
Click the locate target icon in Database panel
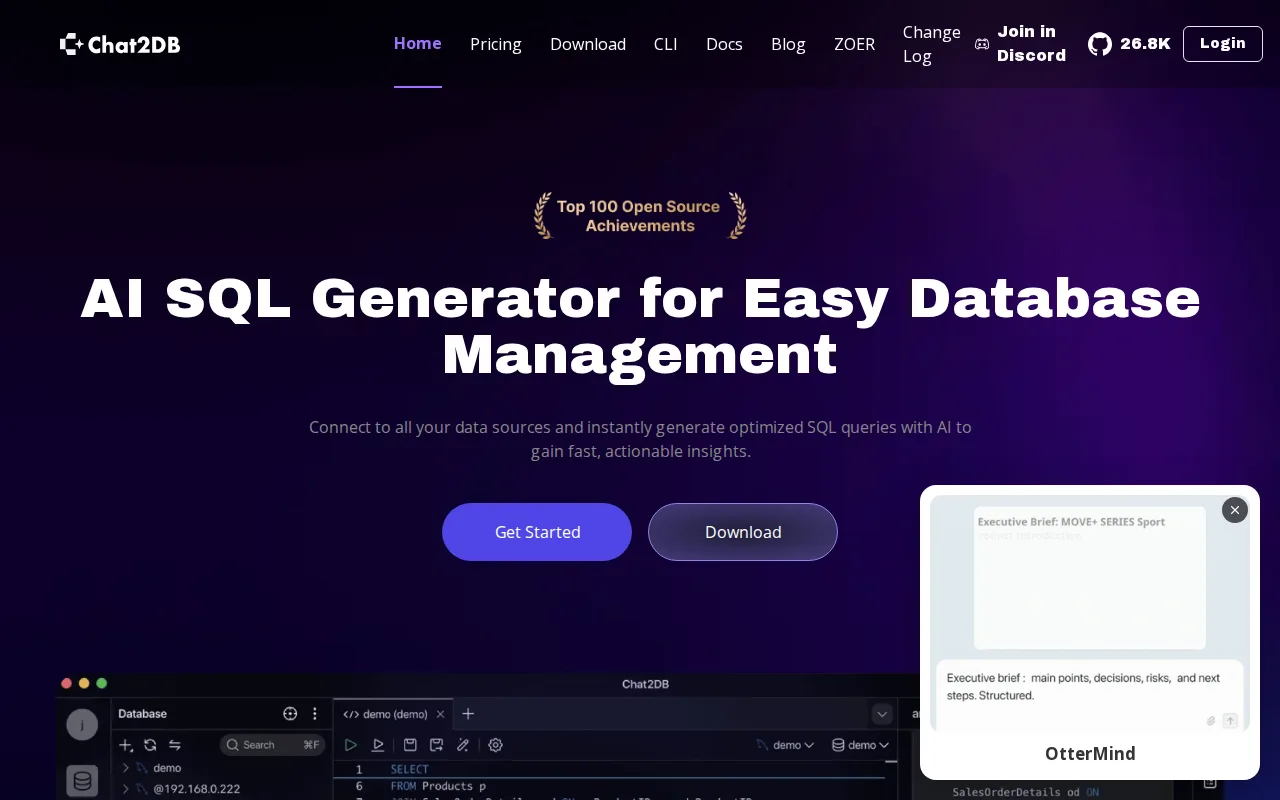[x=290, y=714]
